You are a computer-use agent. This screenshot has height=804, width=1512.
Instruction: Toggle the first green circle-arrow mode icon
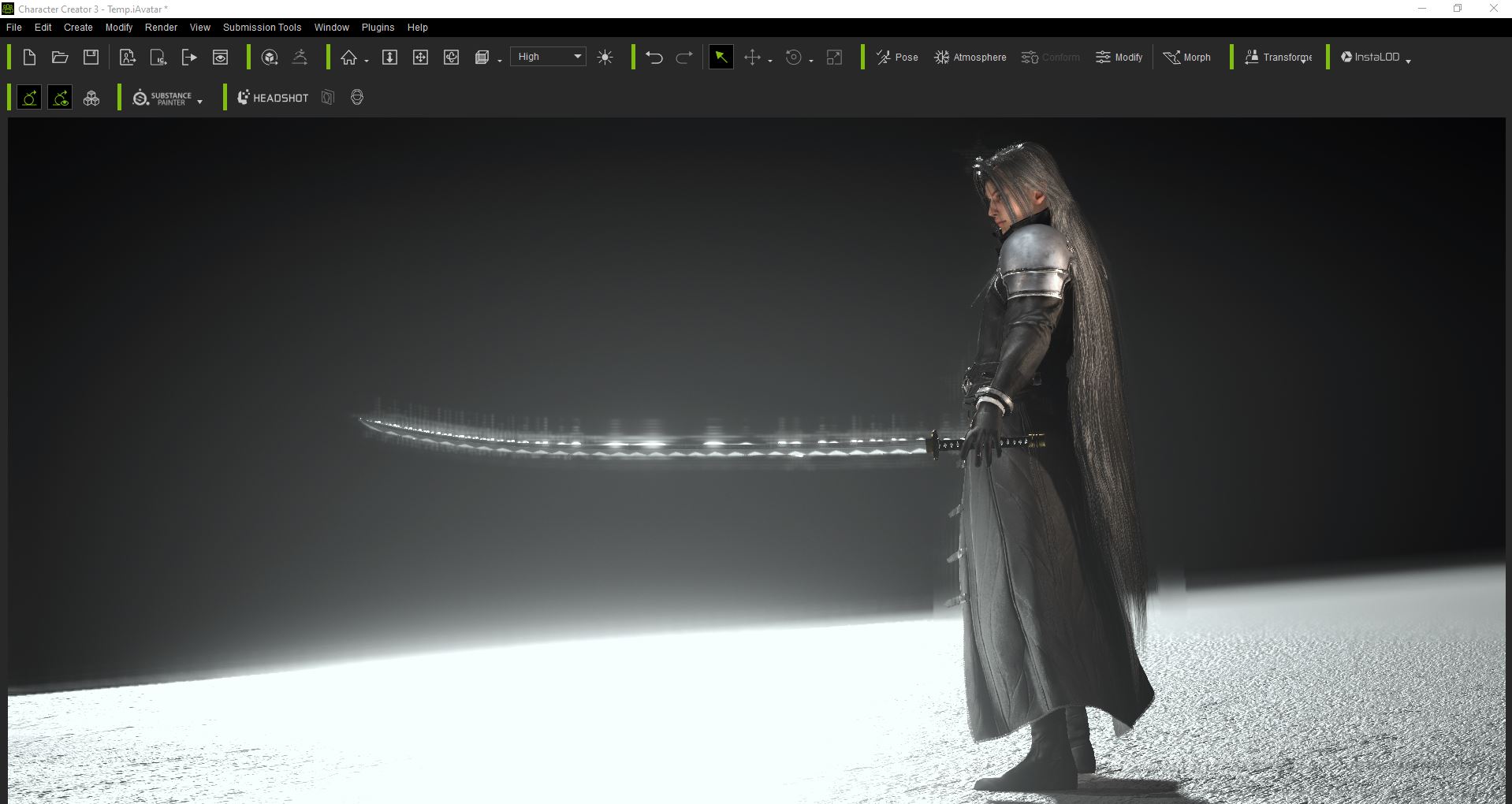(29, 98)
